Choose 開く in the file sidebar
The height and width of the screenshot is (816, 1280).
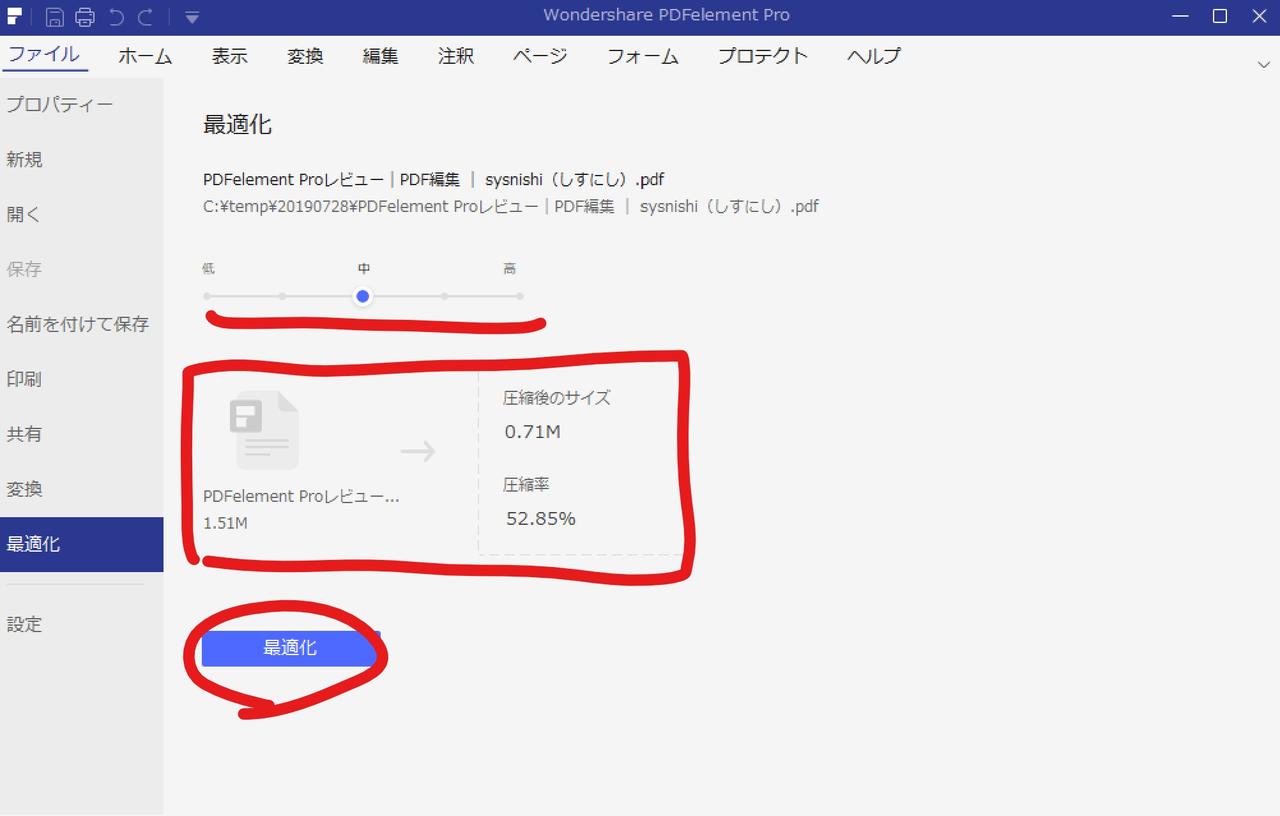[81, 215]
